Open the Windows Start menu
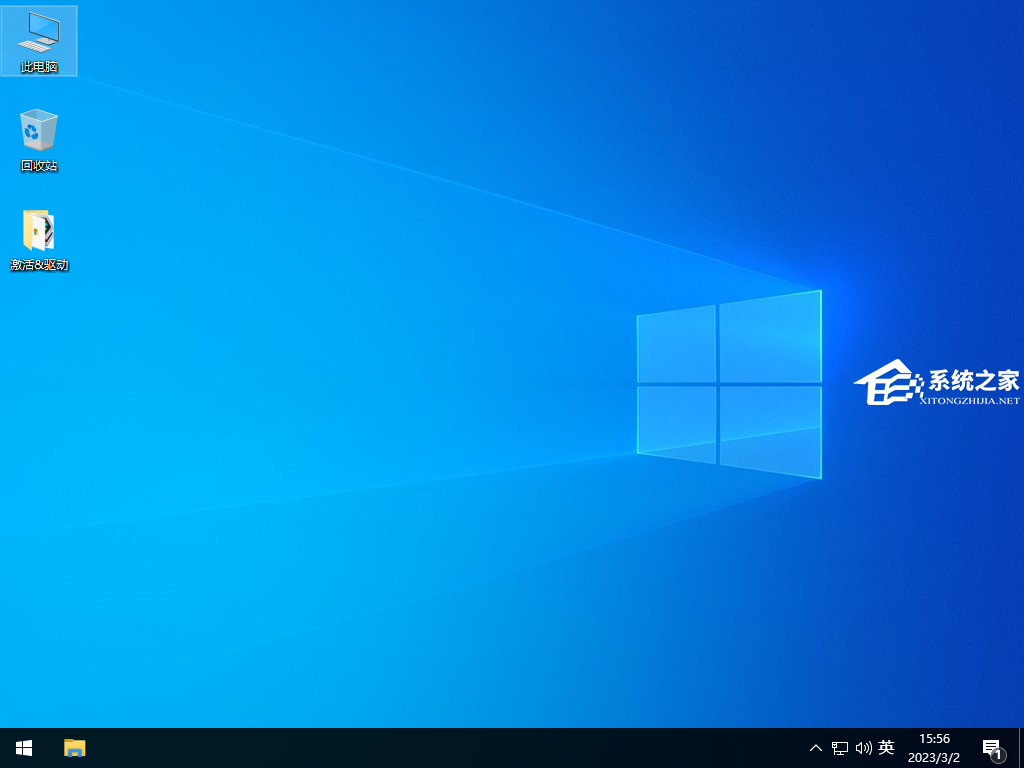The width and height of the screenshot is (1024, 768). (24, 747)
